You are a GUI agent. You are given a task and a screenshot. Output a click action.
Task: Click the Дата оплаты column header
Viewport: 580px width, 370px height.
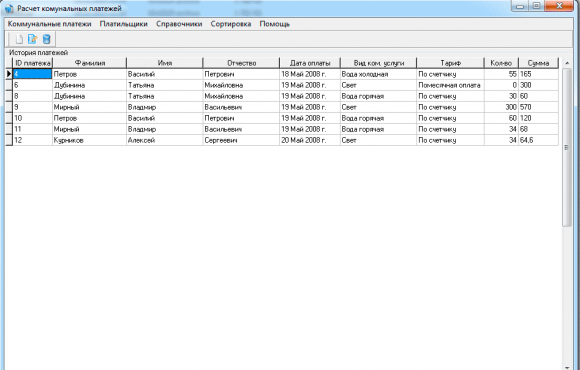pyautogui.click(x=310, y=63)
